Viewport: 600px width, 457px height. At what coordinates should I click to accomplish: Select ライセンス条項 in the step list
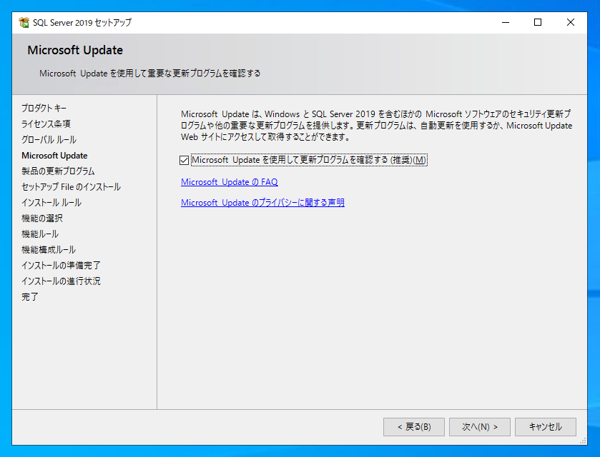point(46,124)
